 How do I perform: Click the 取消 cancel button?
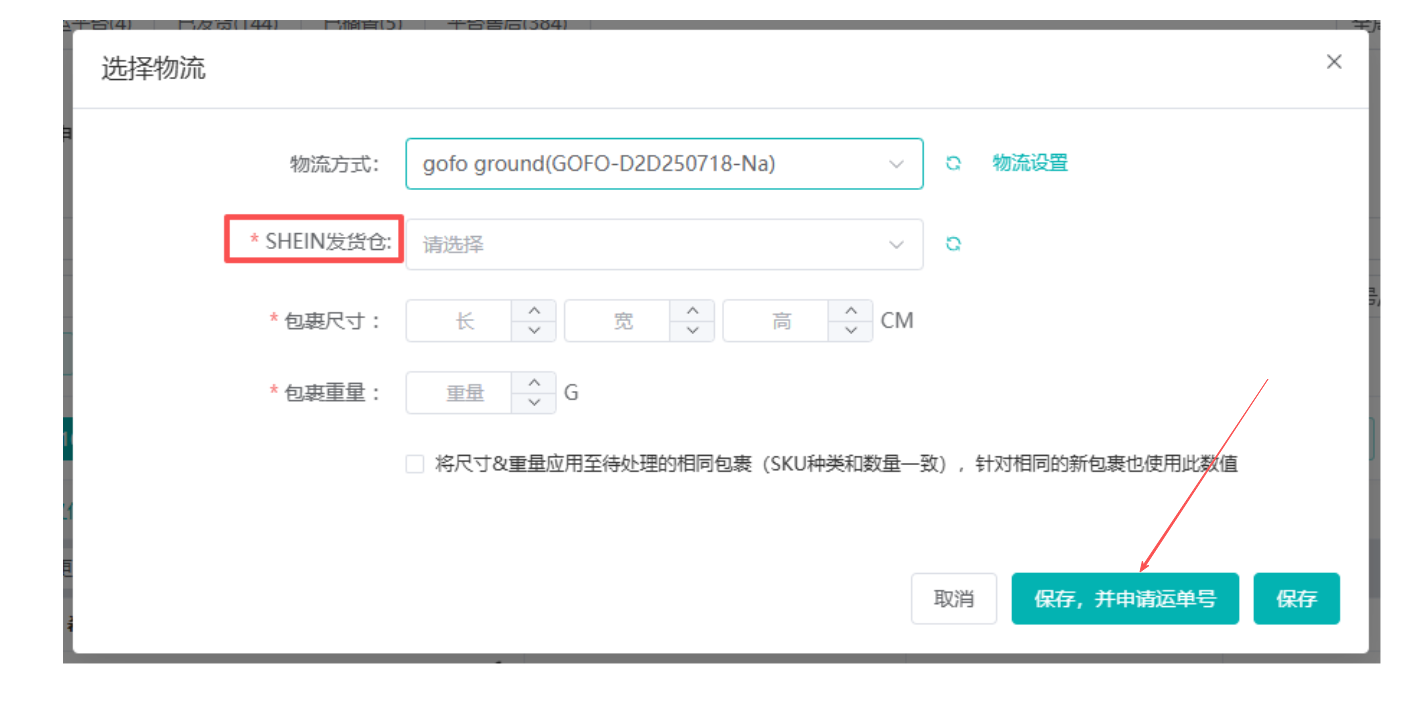(x=953, y=597)
